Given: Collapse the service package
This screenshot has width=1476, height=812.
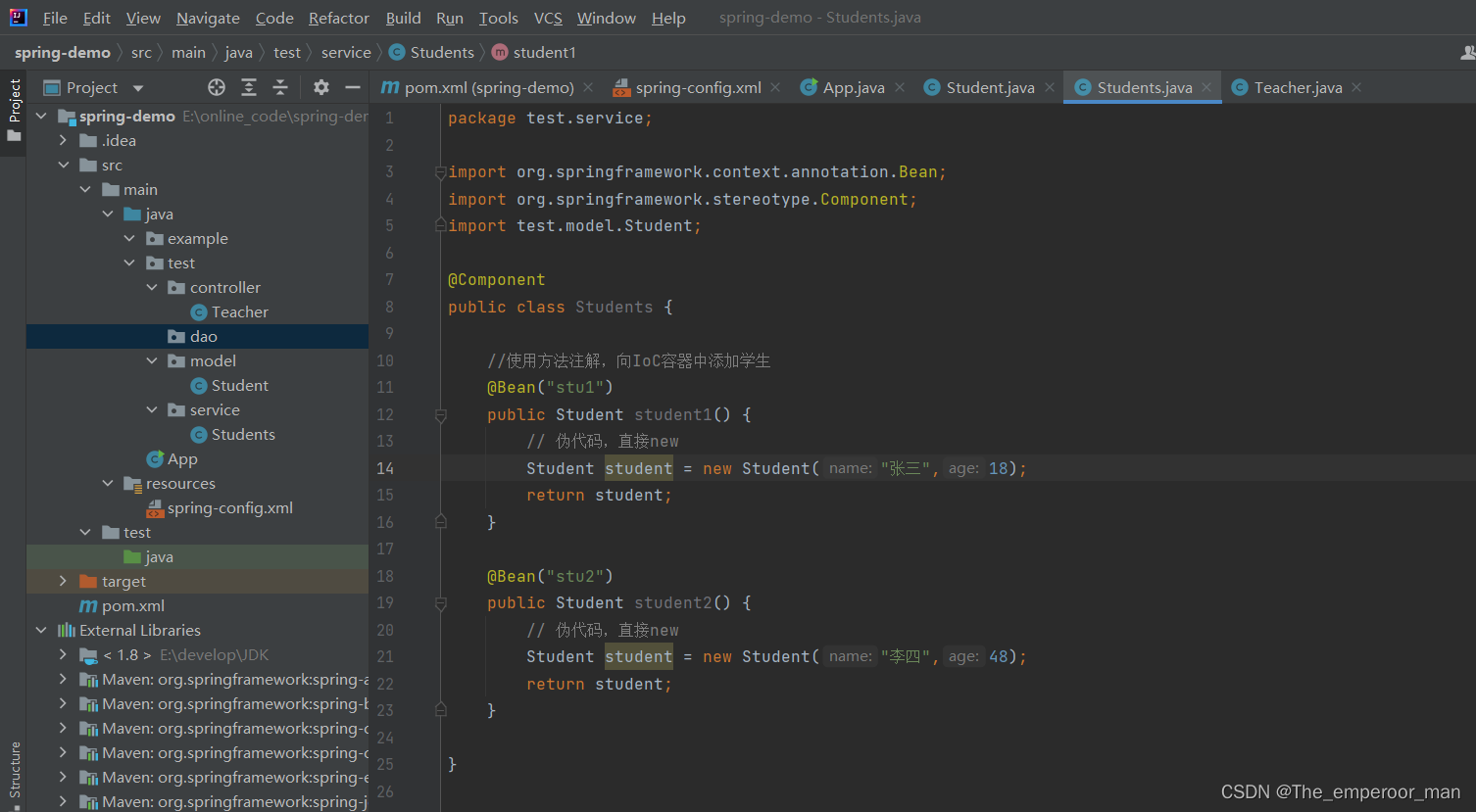Looking at the screenshot, I should (x=152, y=409).
